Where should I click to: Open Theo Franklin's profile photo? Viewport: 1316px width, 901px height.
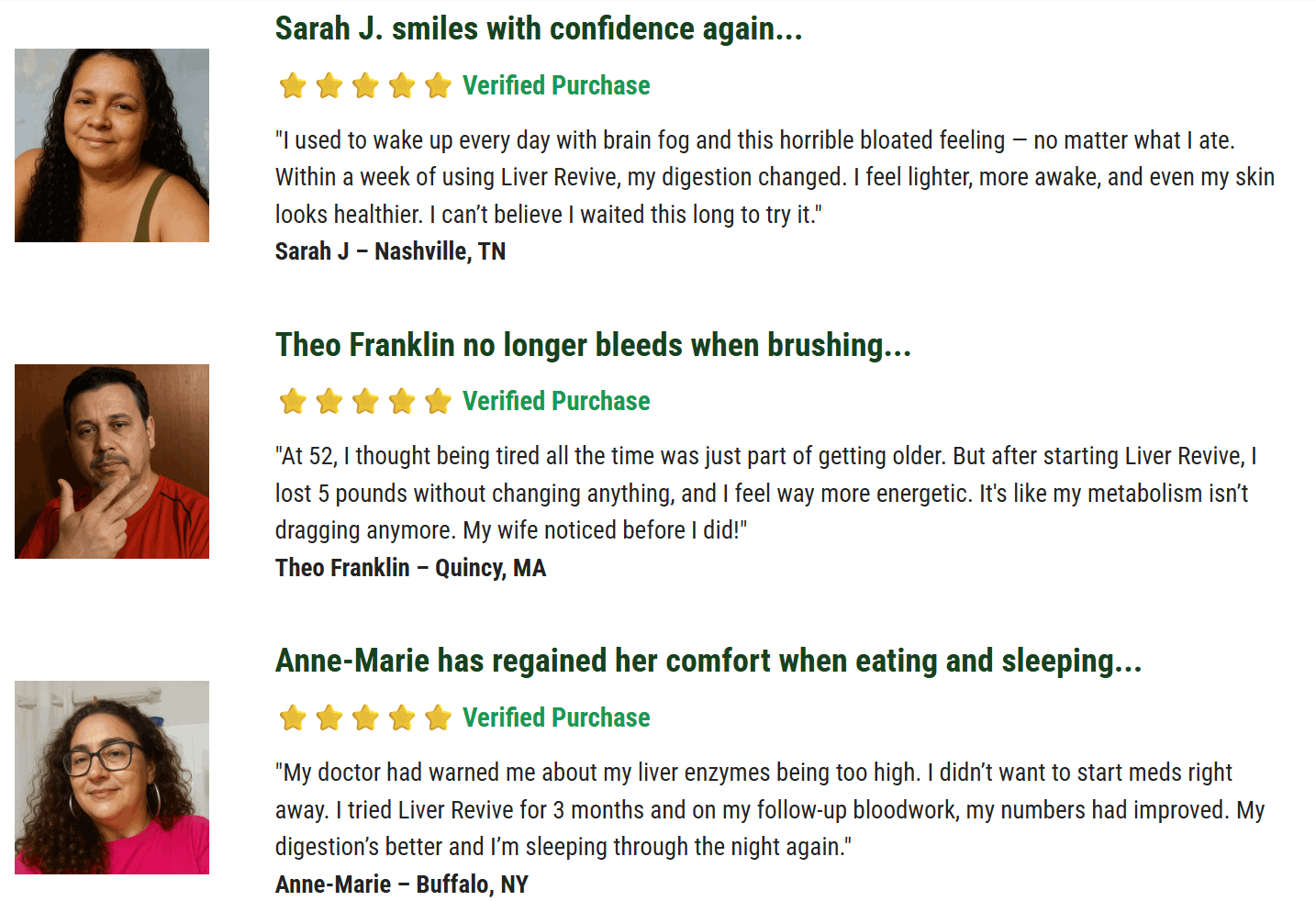(112, 462)
